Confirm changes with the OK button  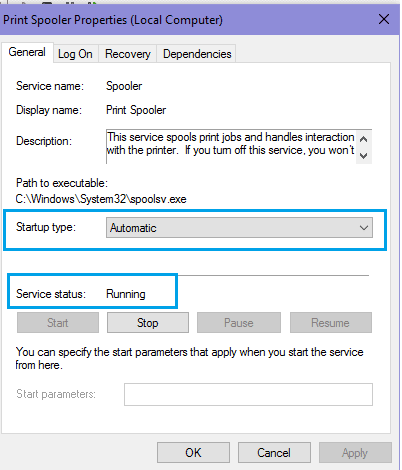pos(193,453)
